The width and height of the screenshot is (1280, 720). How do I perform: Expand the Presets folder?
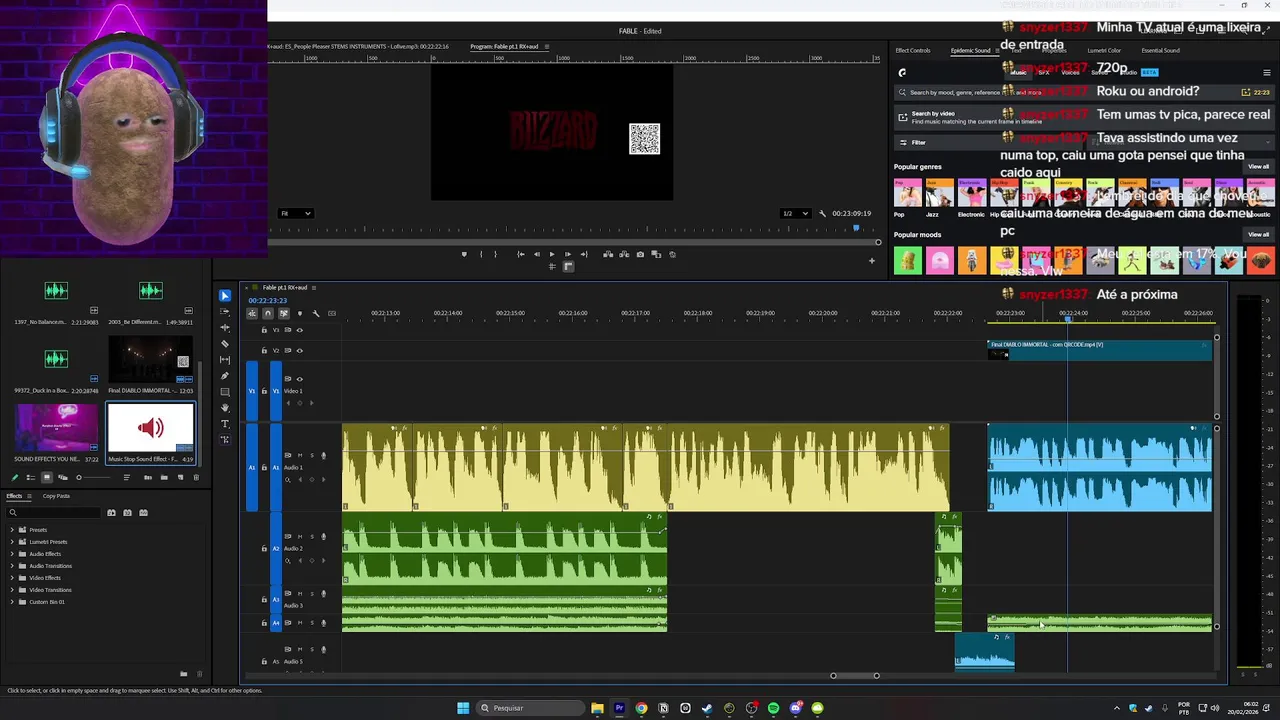pyautogui.click(x=12, y=530)
